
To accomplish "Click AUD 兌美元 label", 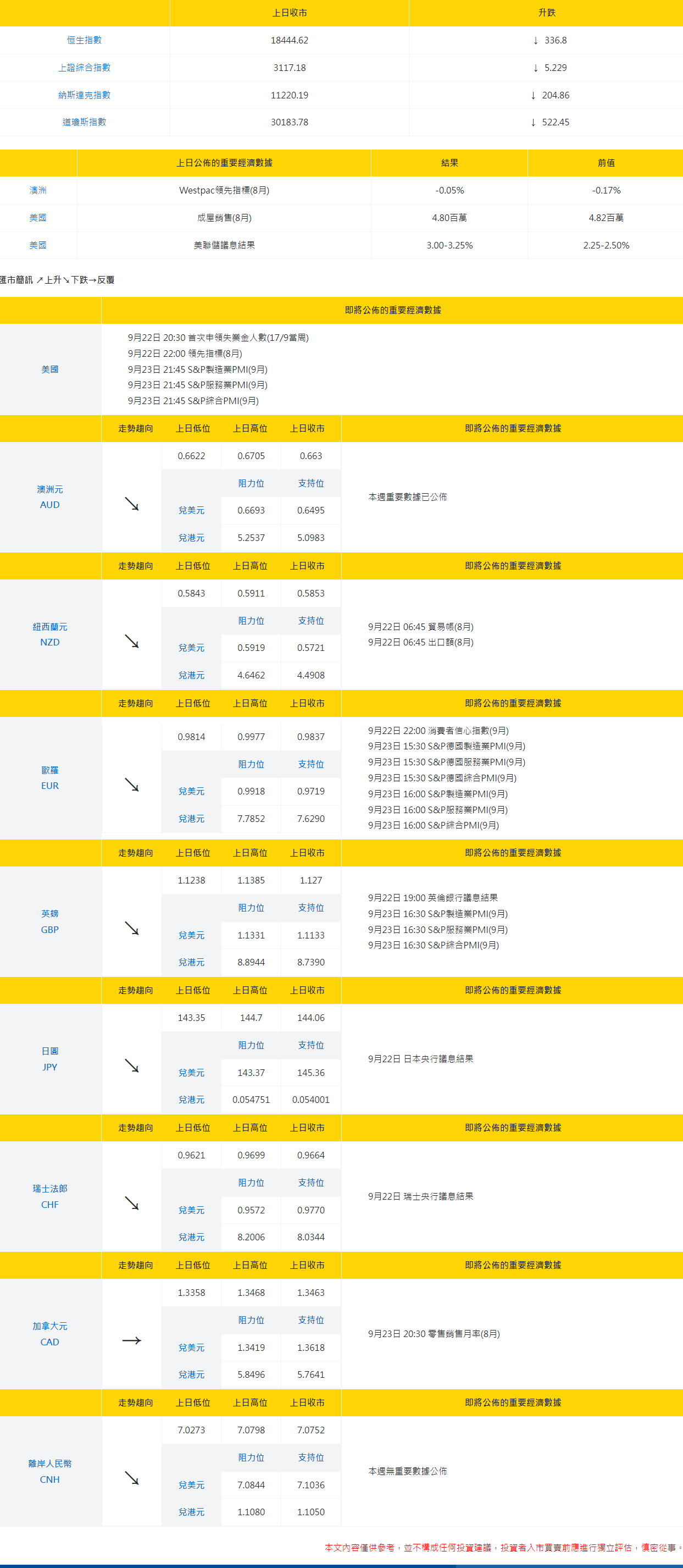I will point(192,511).
